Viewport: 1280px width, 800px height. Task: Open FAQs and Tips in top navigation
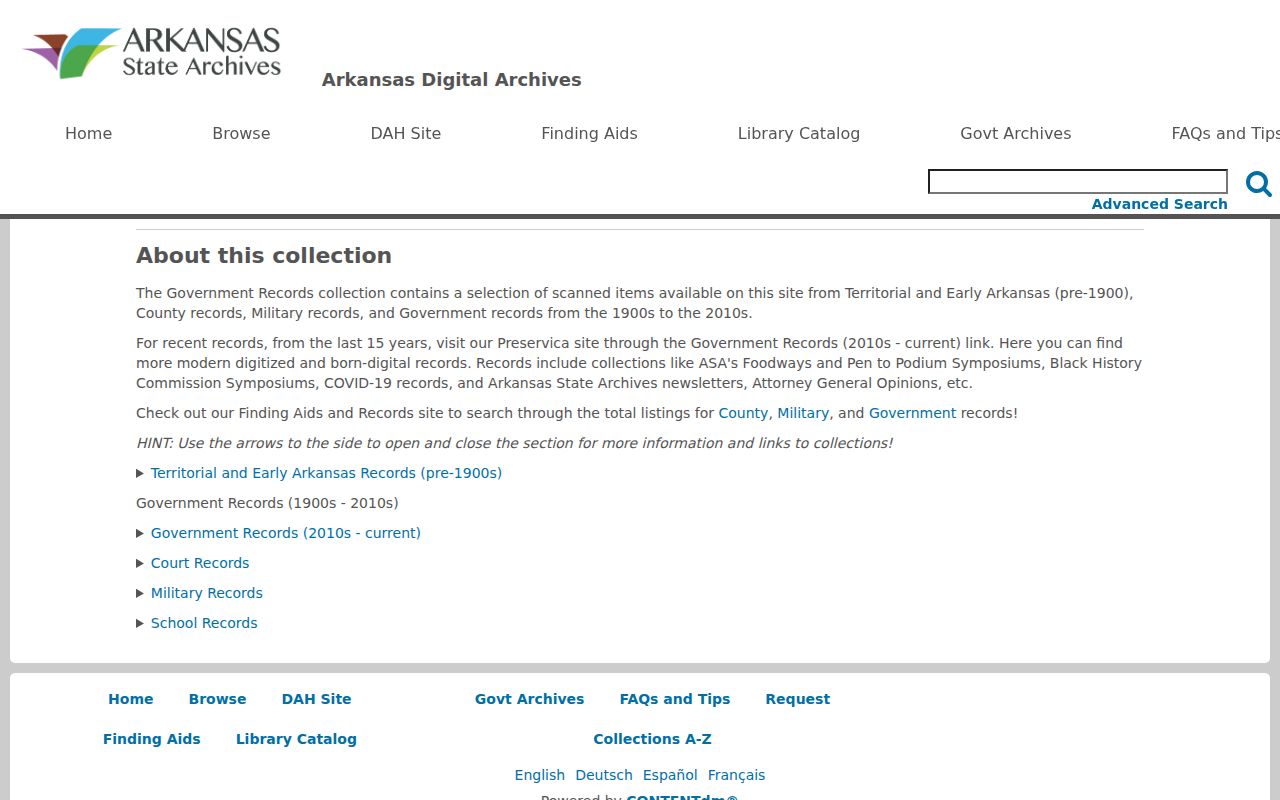coord(1225,133)
